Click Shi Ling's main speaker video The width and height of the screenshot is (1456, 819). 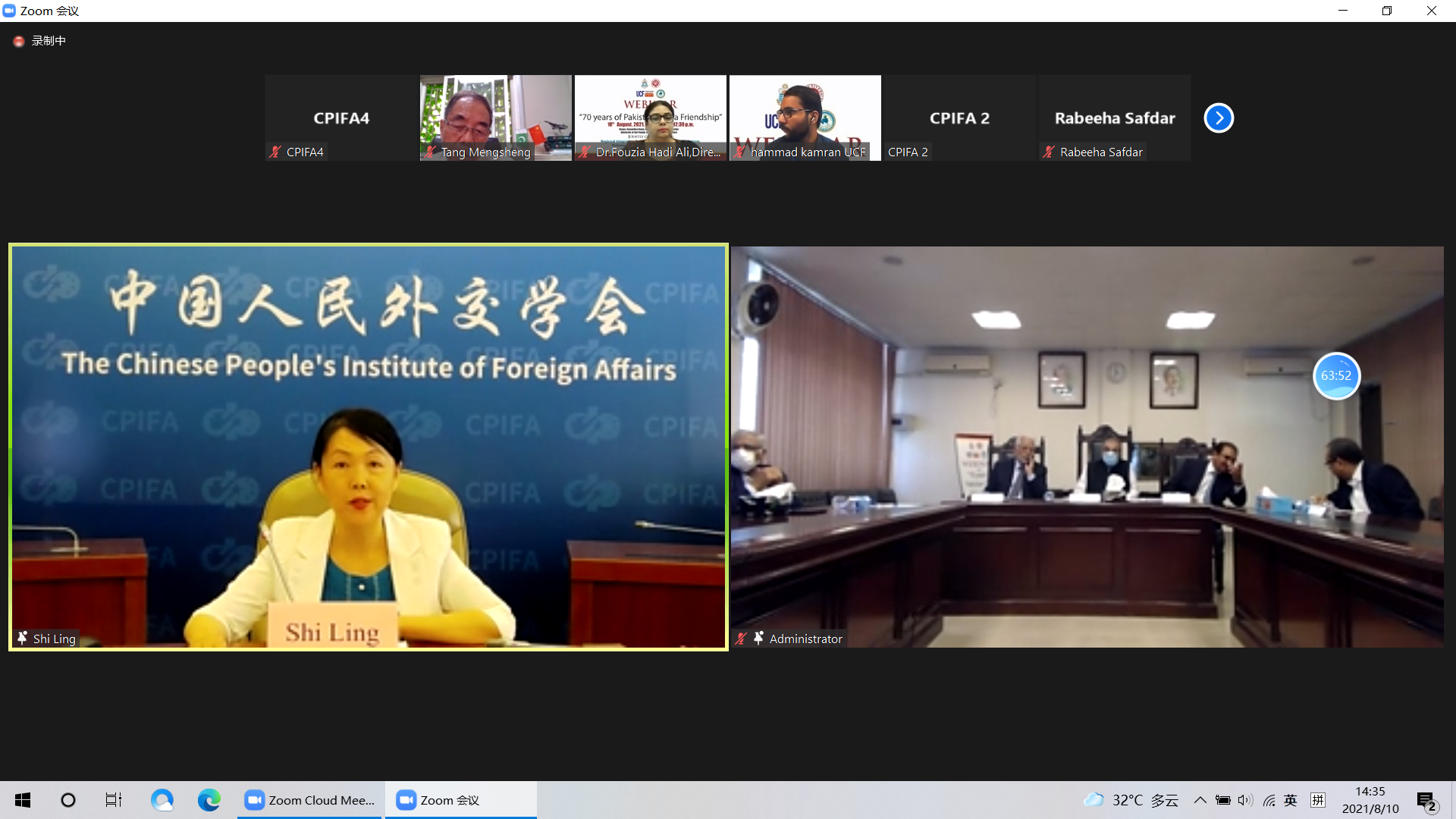(369, 447)
